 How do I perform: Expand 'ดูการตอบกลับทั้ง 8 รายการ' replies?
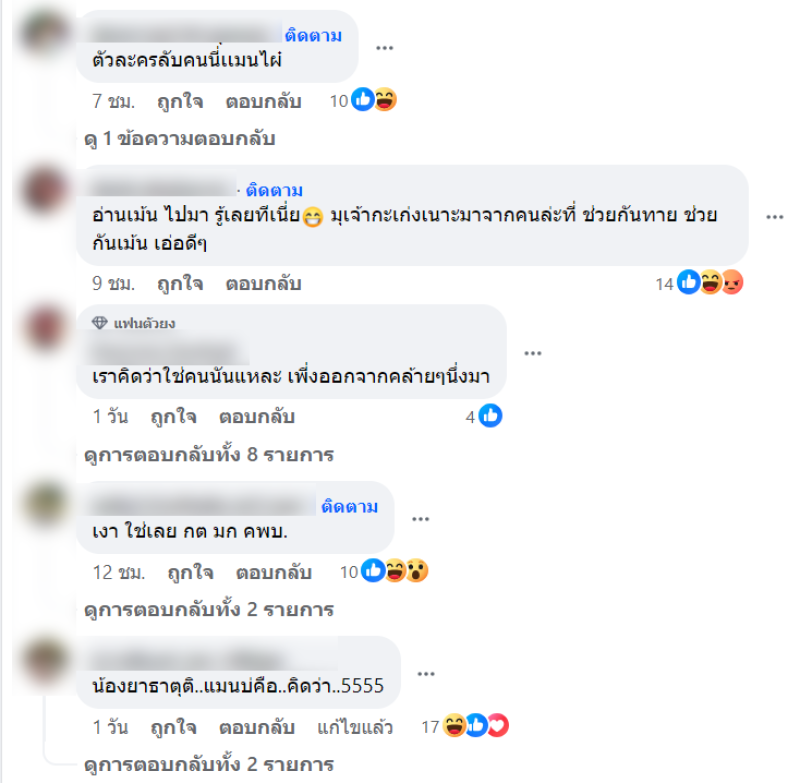pos(209,454)
